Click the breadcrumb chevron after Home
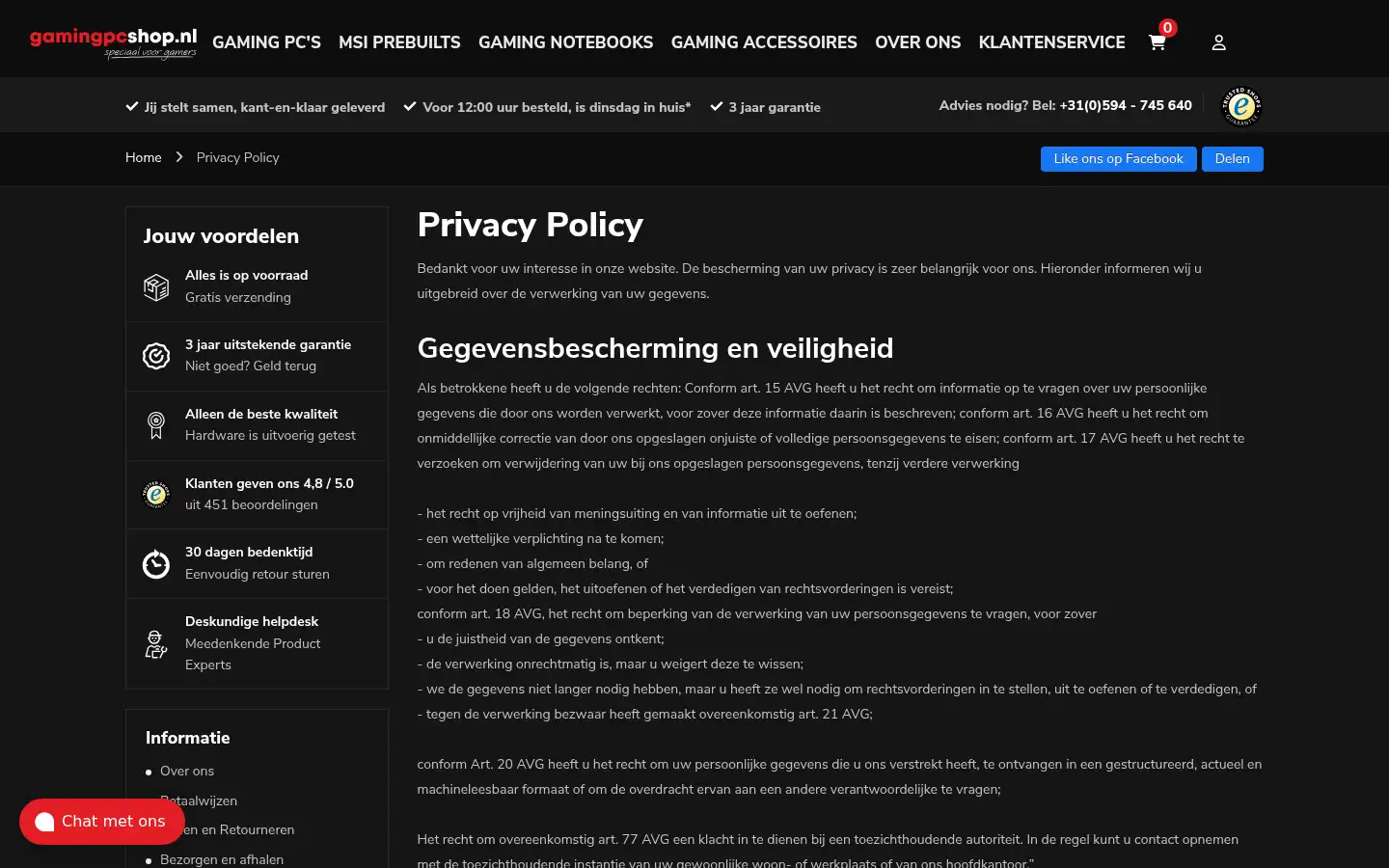The width and height of the screenshot is (1389, 868). (x=179, y=157)
